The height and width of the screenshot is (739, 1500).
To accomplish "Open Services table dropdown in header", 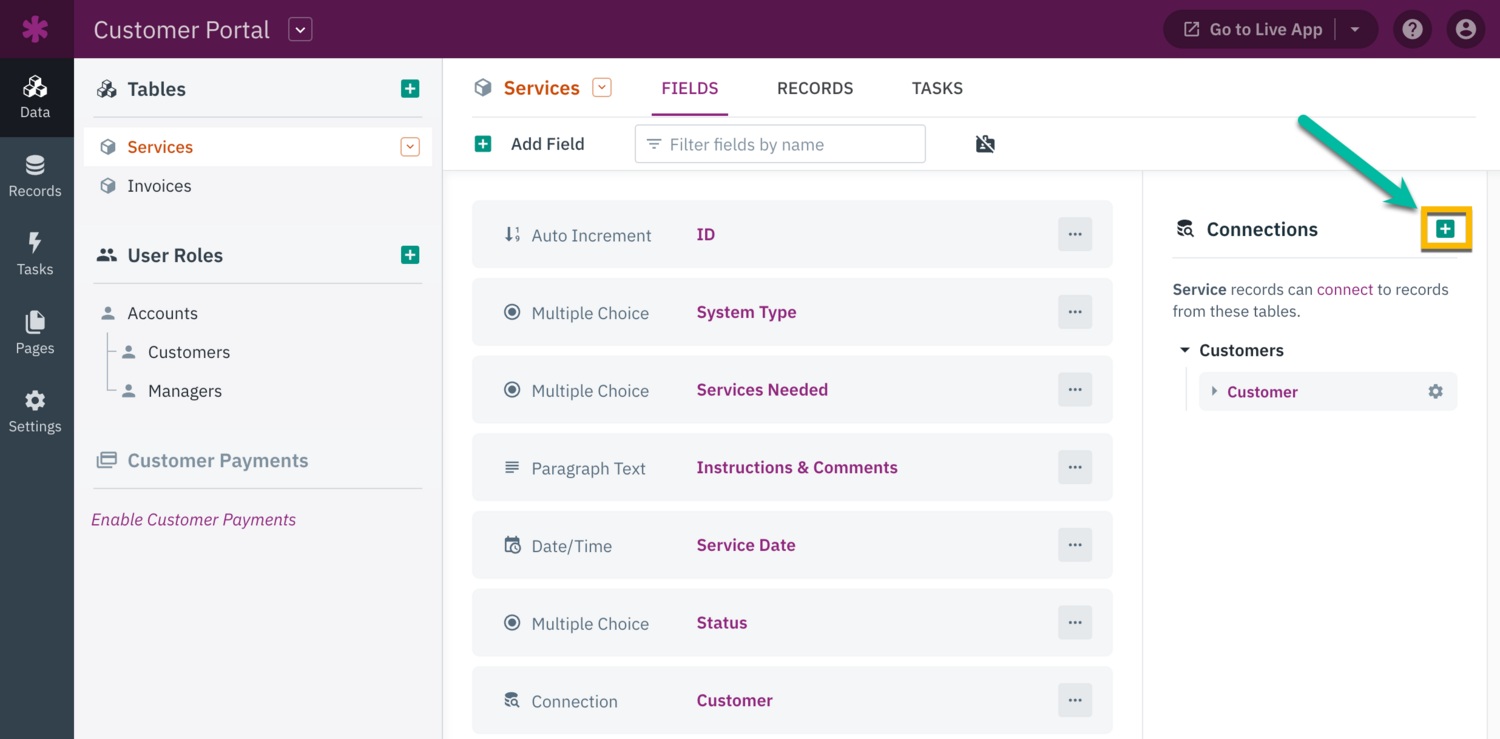I will pos(602,88).
